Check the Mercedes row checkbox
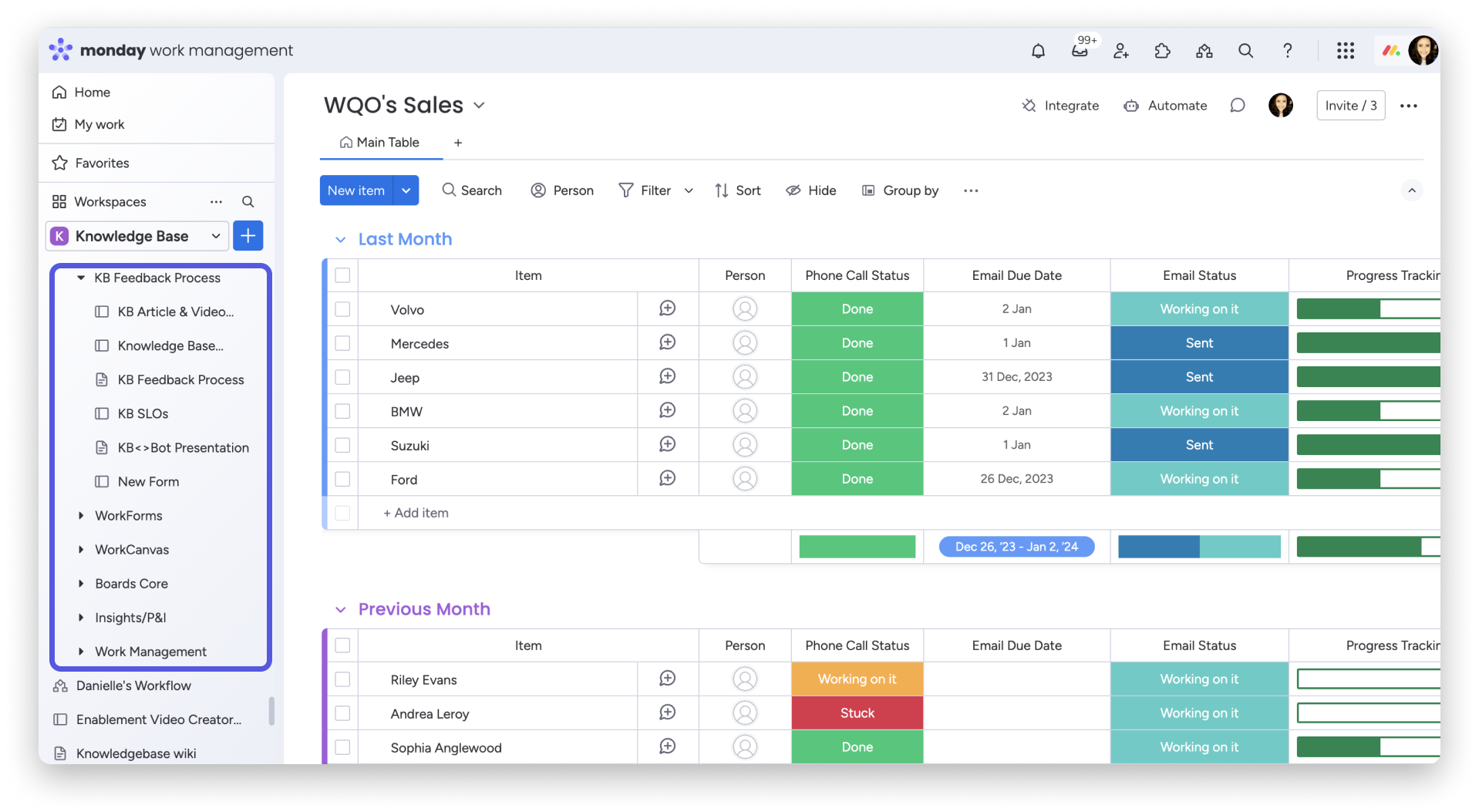Screen dimensions: 1479x812 342,343
